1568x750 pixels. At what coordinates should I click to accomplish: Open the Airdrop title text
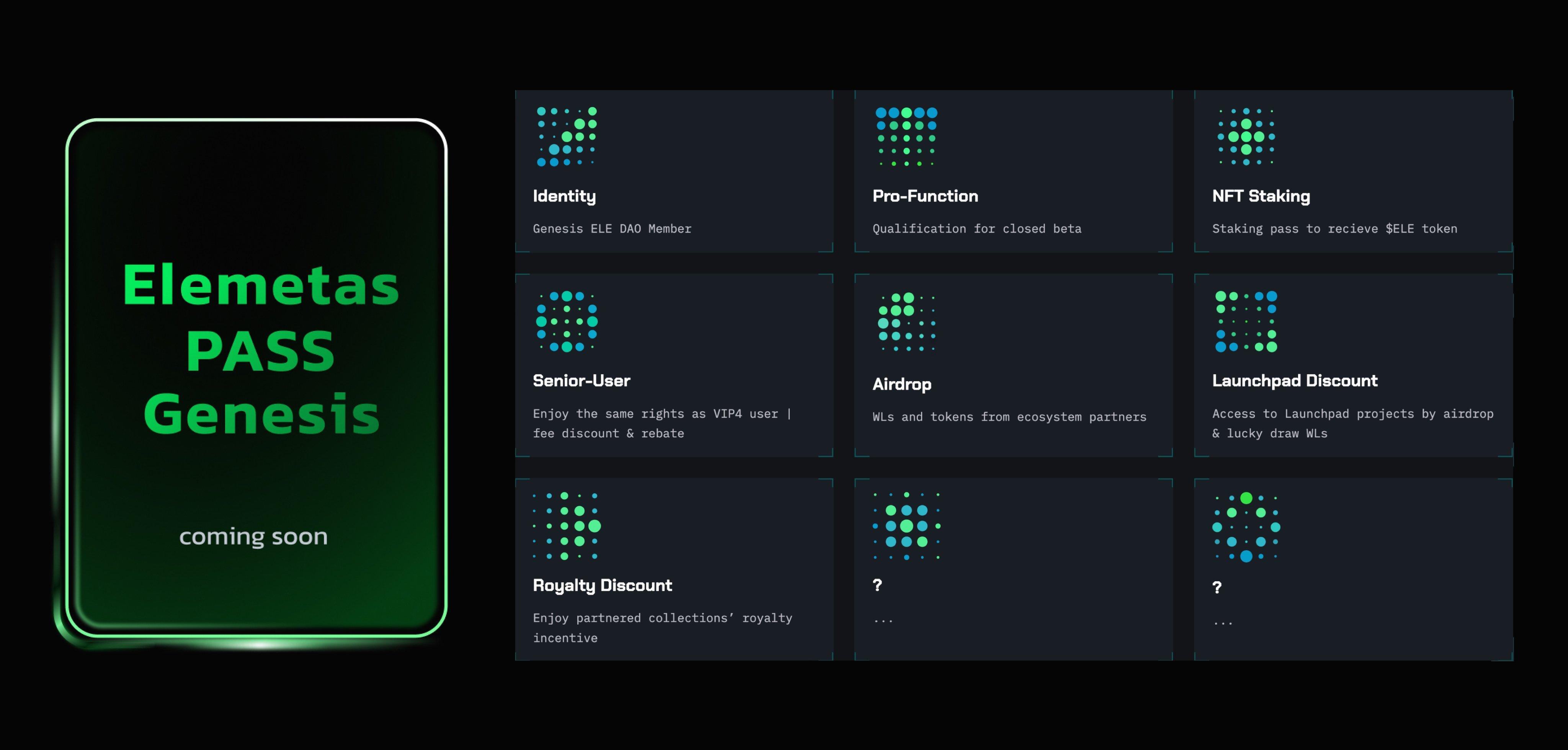pyautogui.click(x=902, y=385)
